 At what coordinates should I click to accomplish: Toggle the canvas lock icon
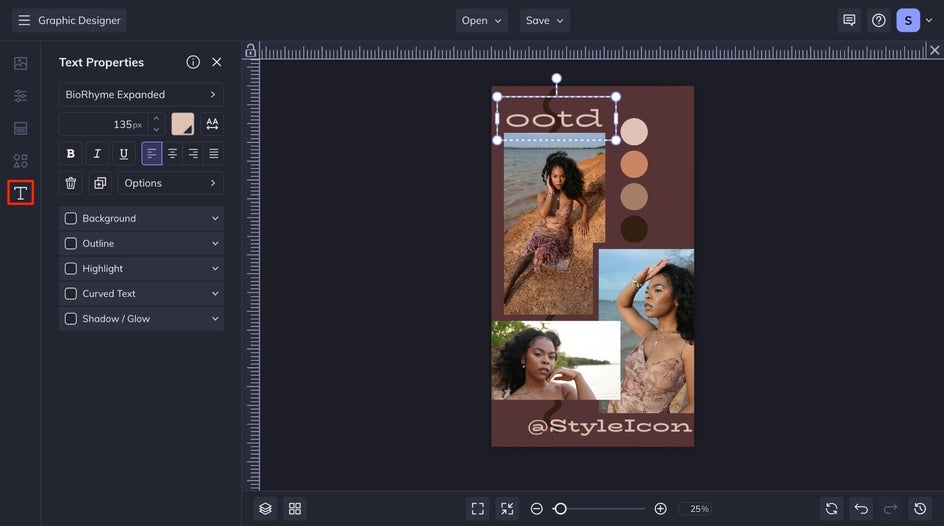pyautogui.click(x=250, y=51)
